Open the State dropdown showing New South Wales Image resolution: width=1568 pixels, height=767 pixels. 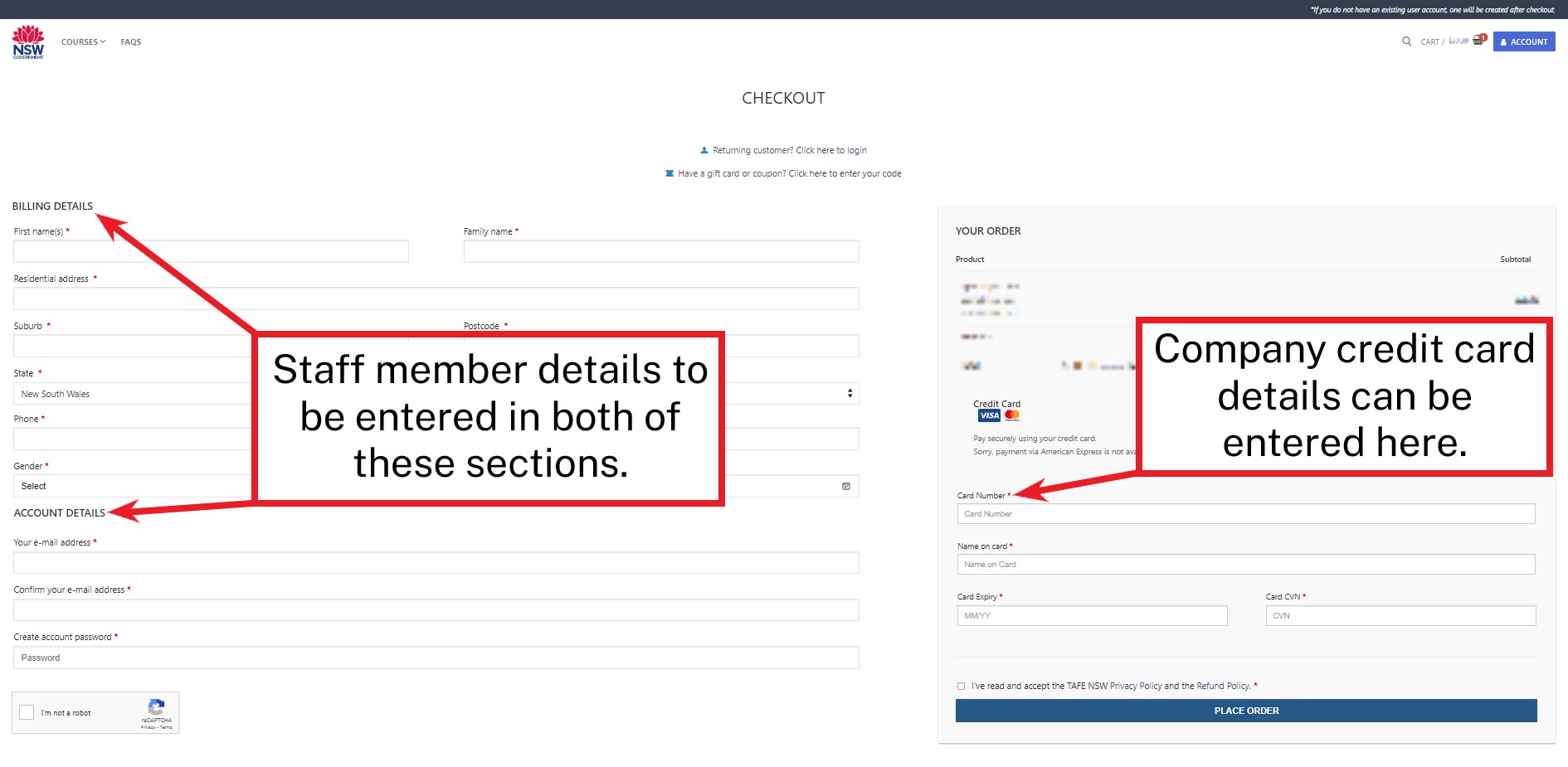coord(133,394)
